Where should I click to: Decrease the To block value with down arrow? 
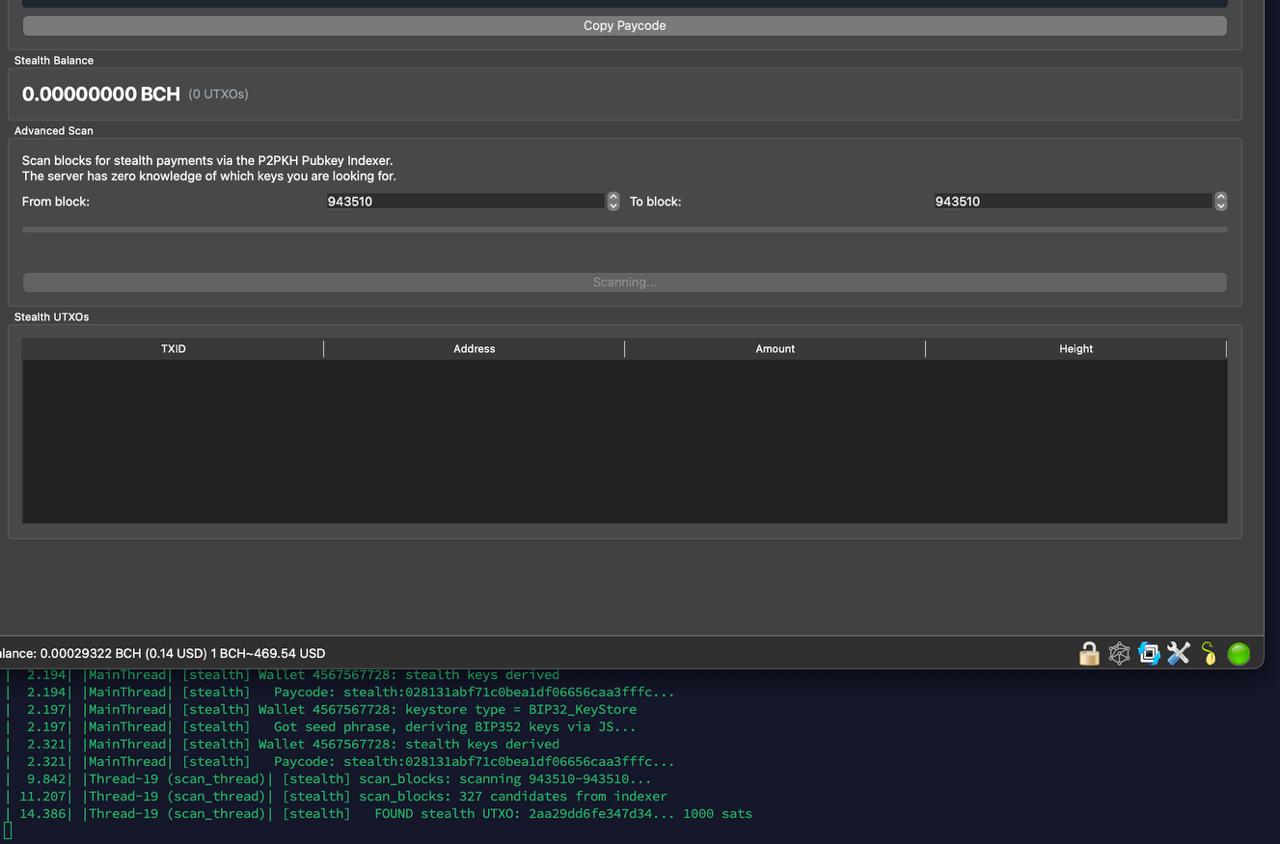click(1220, 206)
